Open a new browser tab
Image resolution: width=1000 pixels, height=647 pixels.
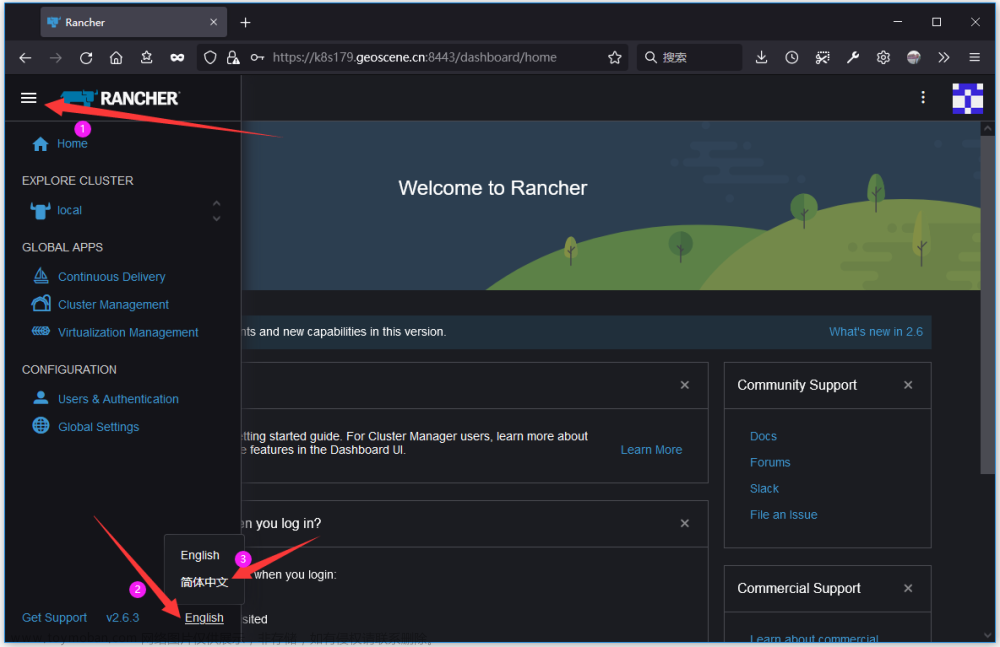coord(245,23)
